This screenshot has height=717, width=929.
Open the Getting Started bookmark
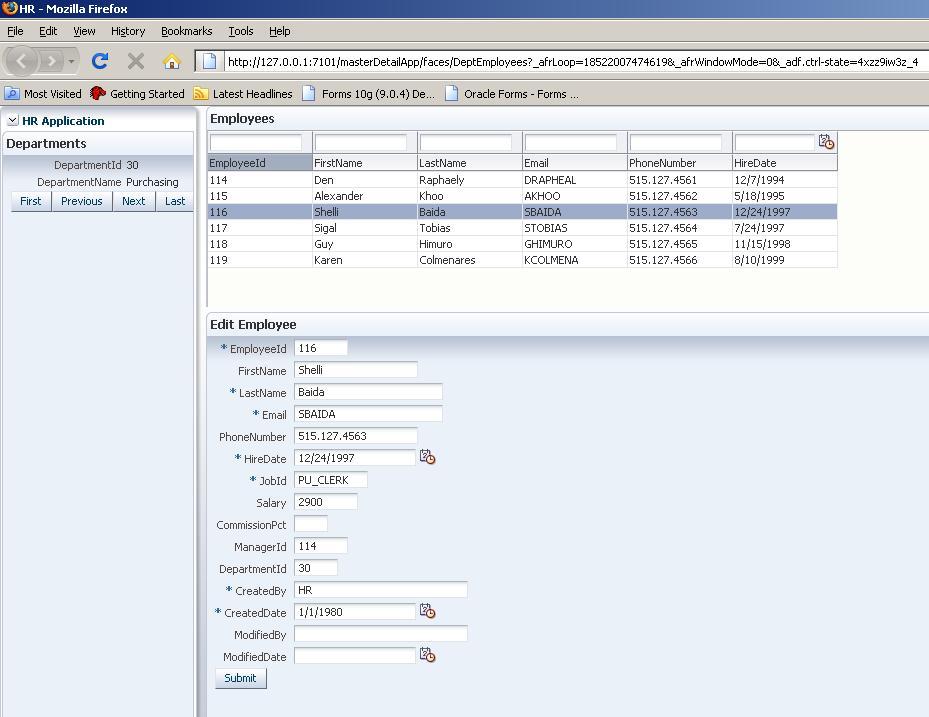(x=137, y=94)
